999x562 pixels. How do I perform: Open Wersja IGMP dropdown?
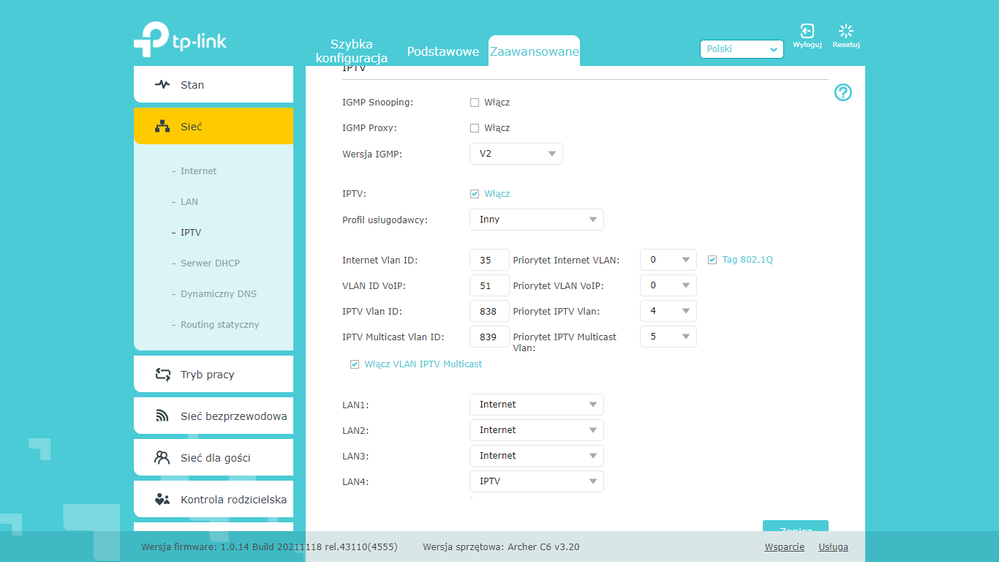(516, 154)
